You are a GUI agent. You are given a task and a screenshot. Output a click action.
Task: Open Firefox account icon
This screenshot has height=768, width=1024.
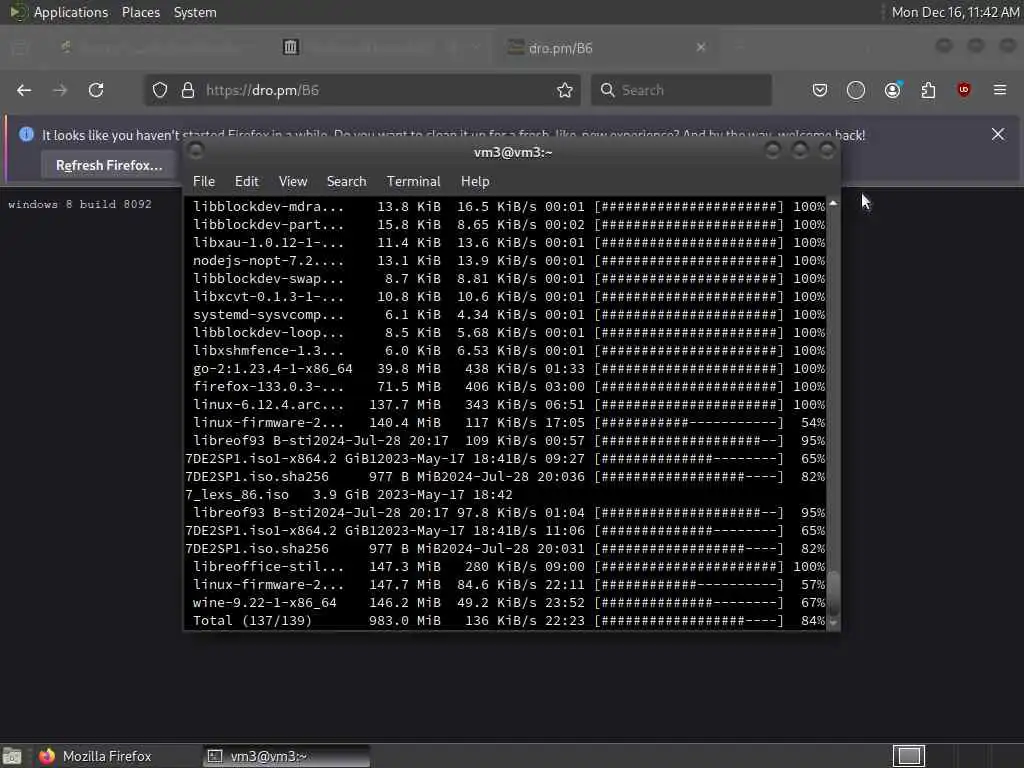pyautogui.click(x=893, y=90)
